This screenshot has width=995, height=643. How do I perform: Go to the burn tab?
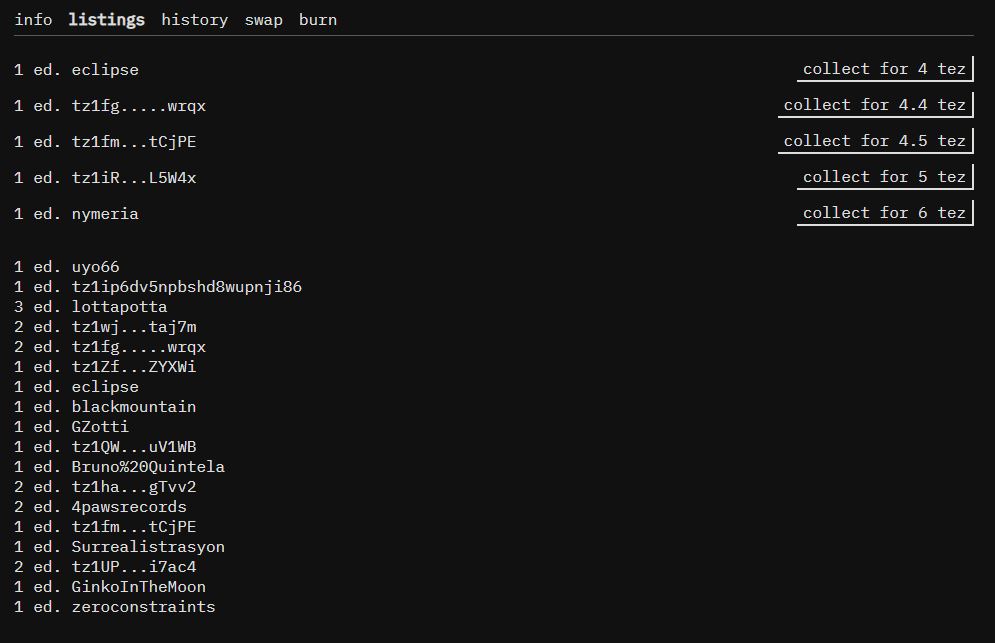coord(317,20)
